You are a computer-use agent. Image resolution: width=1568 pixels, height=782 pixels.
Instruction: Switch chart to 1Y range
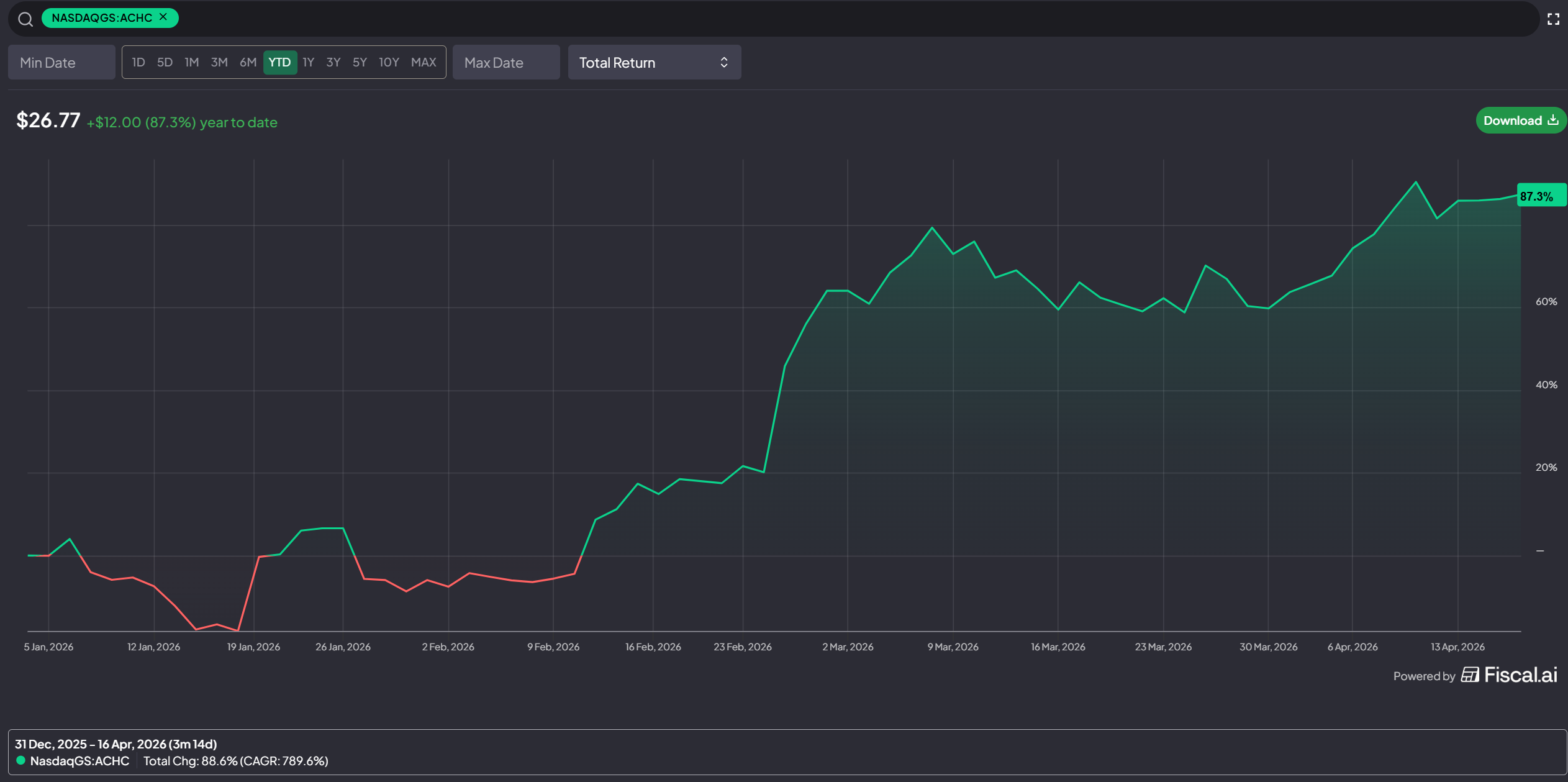click(x=308, y=62)
